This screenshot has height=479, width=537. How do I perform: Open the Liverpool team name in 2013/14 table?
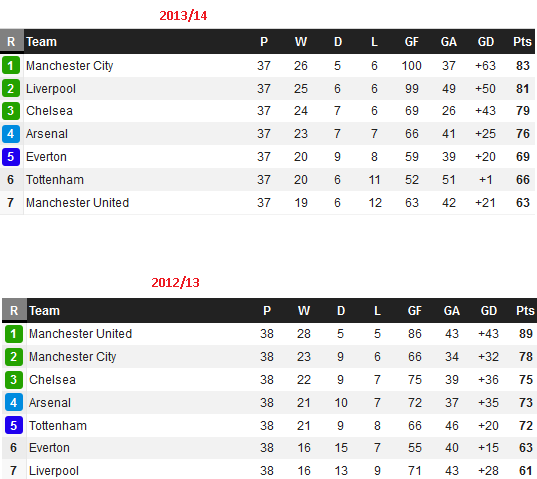[x=51, y=89]
